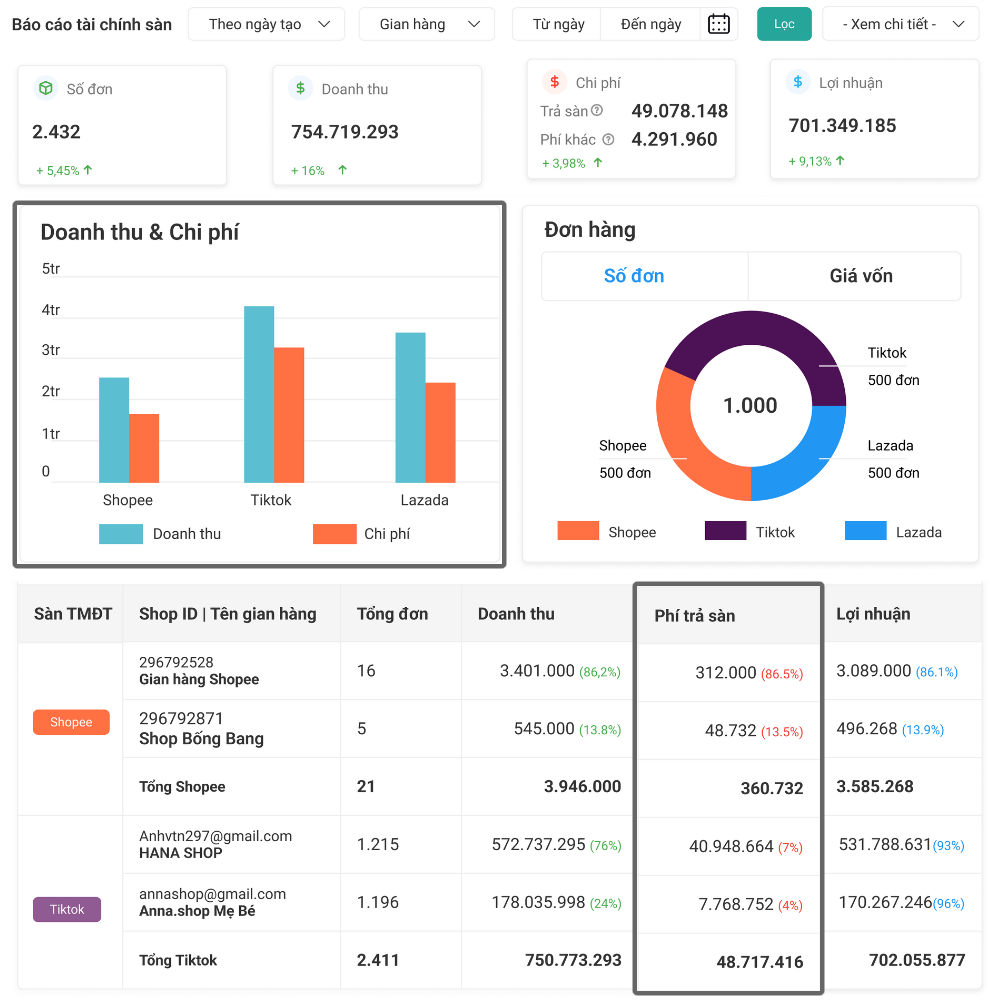Viewport: 1000px width, 1000px height.
Task: Click the red Chi phí dollar icon
Action: [554, 82]
